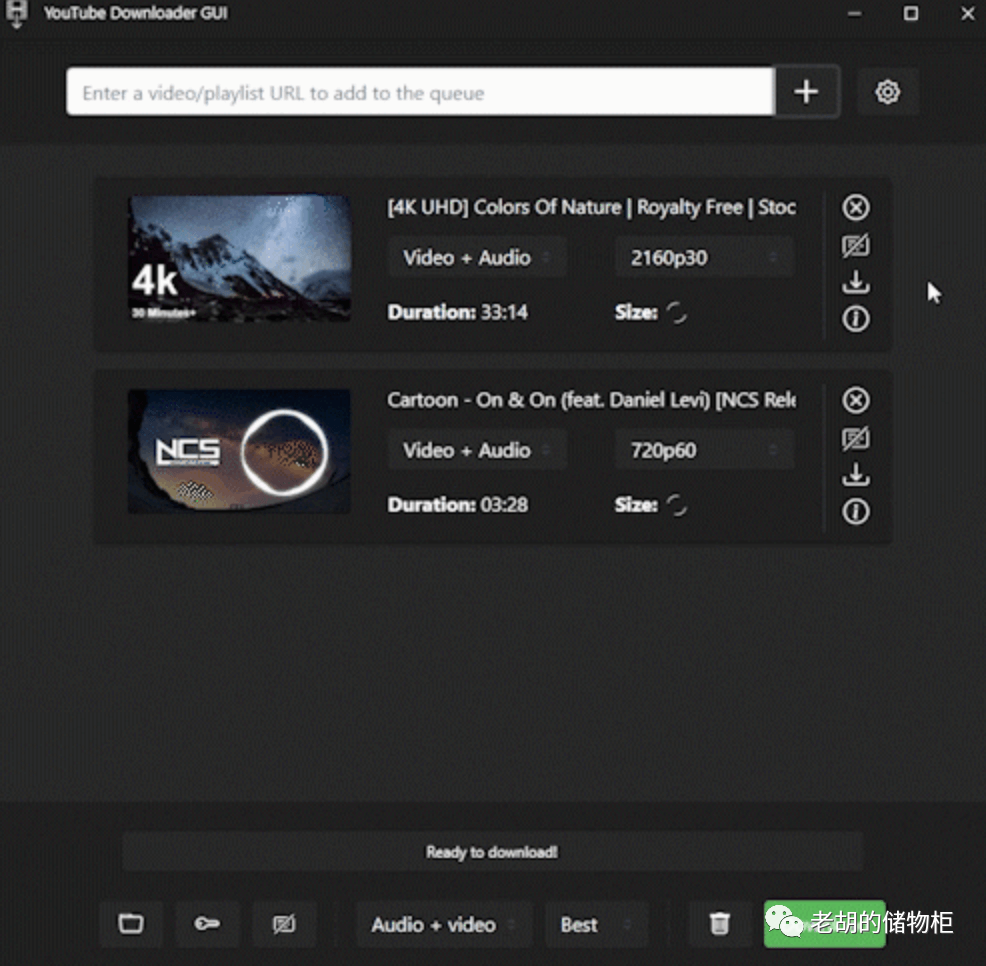The image size is (986, 966).
Task: Remove Cartoon On & On video from queue
Action: pos(856,400)
